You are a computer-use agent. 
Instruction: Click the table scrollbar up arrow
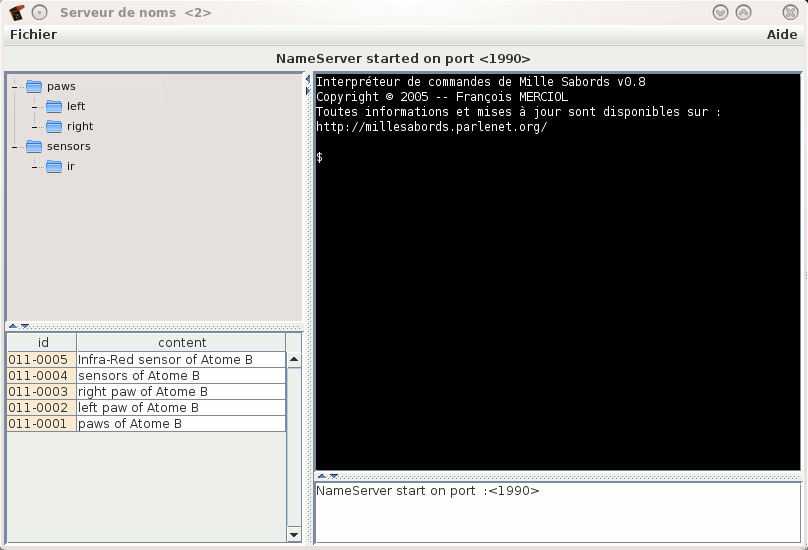(x=294, y=359)
